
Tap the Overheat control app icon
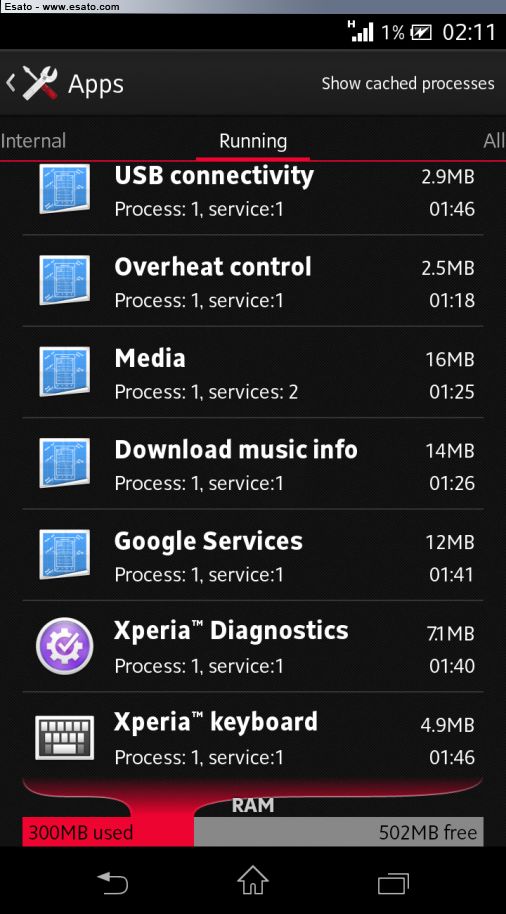click(64, 280)
